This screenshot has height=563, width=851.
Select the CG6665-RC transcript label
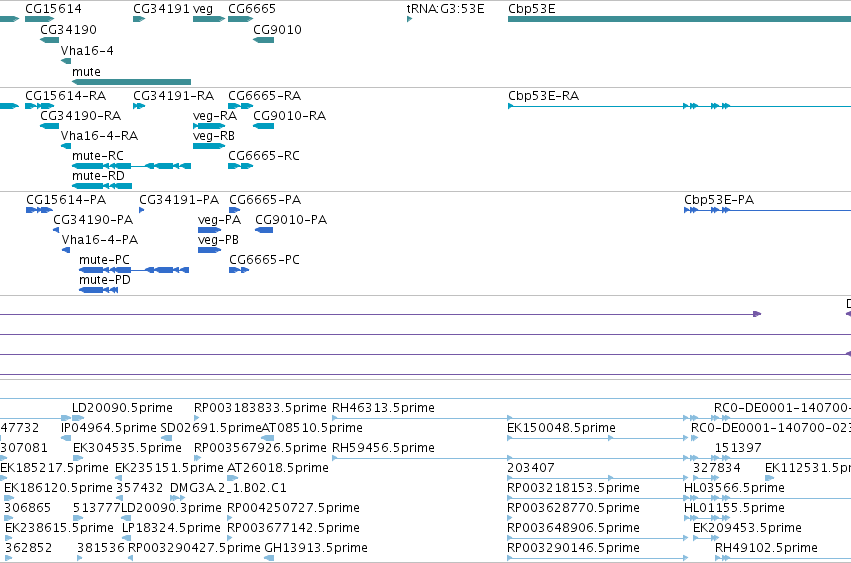(264, 156)
